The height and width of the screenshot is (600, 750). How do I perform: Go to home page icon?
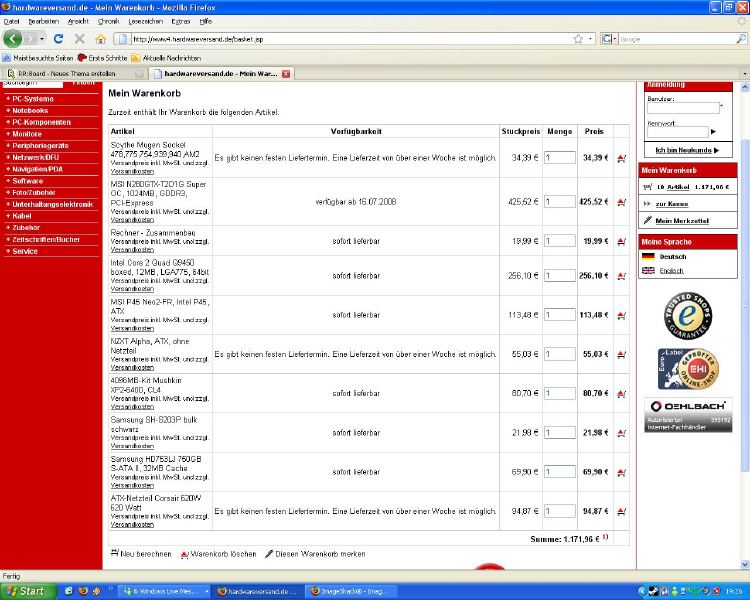coord(100,39)
